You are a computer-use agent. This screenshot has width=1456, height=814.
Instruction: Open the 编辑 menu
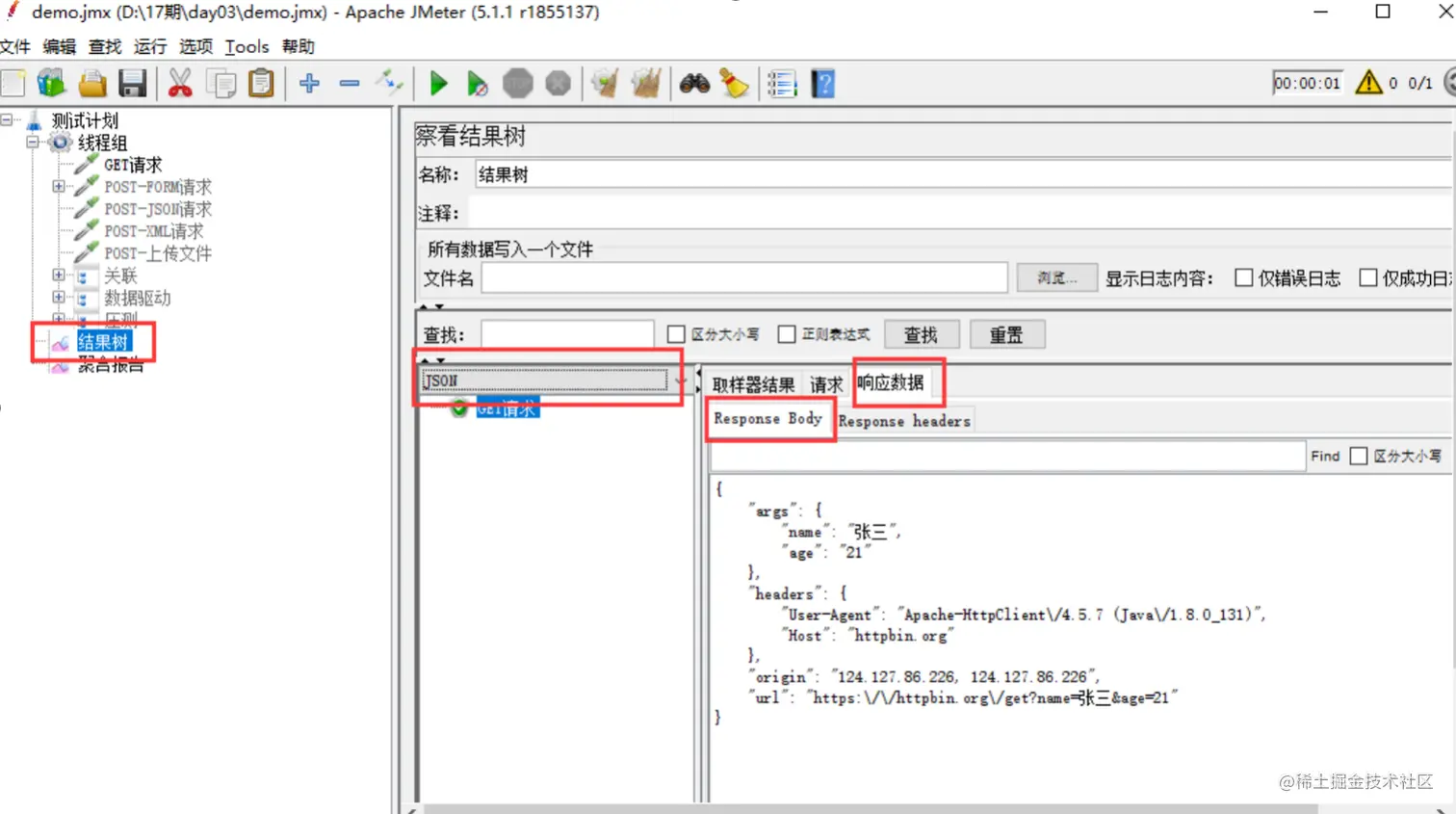tap(60, 46)
